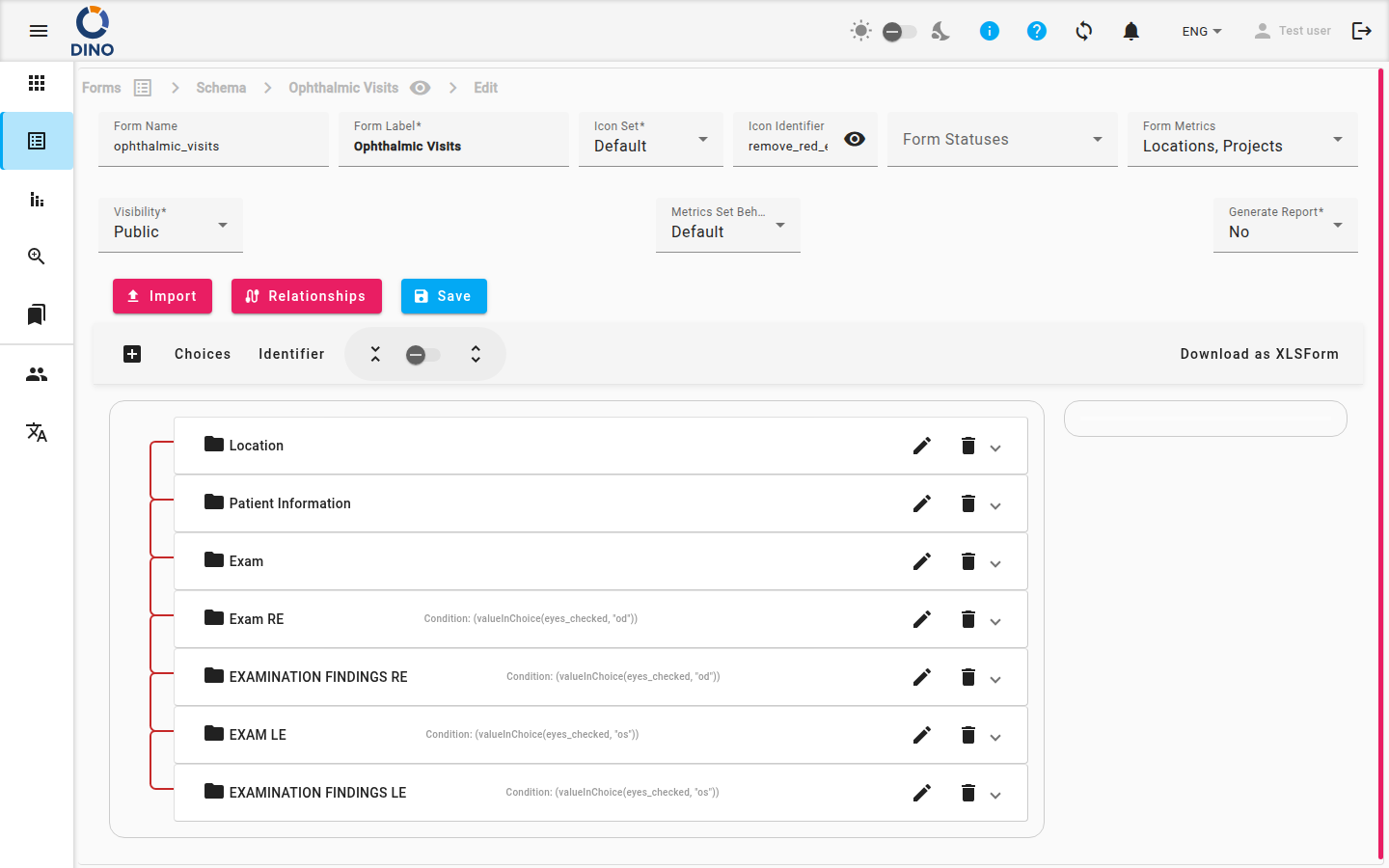Edit the EXAMINATION FINDINGS RE group

click(922, 677)
